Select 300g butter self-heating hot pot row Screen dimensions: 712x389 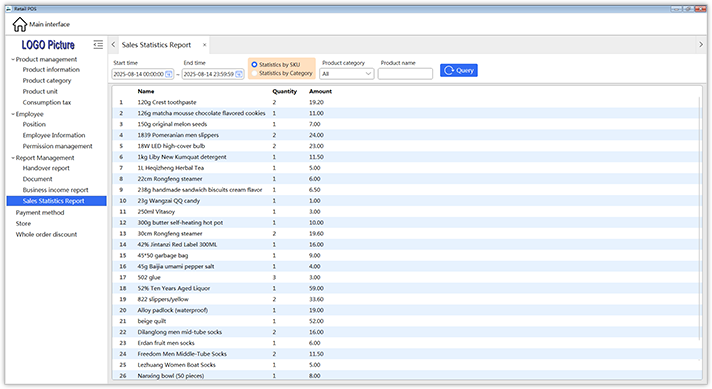(406, 223)
